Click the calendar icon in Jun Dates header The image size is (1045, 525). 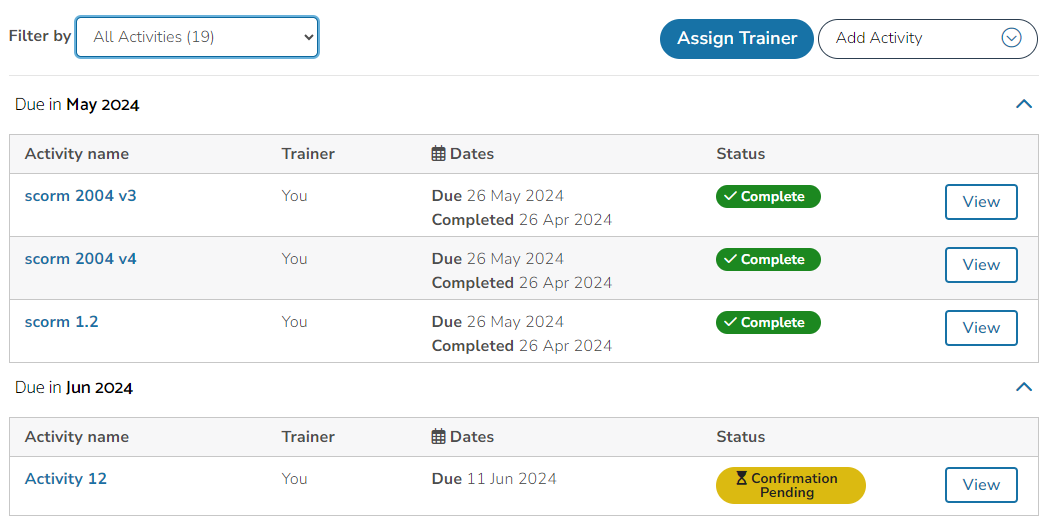tap(439, 437)
